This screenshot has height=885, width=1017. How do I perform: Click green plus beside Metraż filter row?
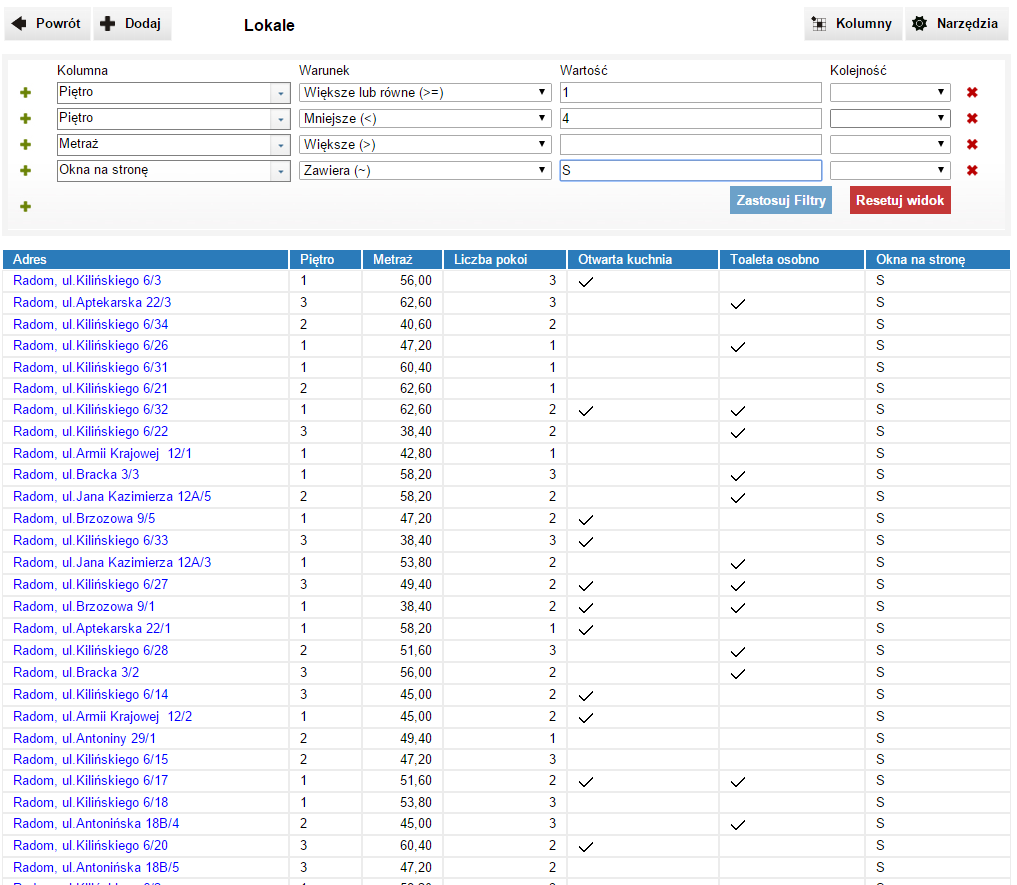26,145
